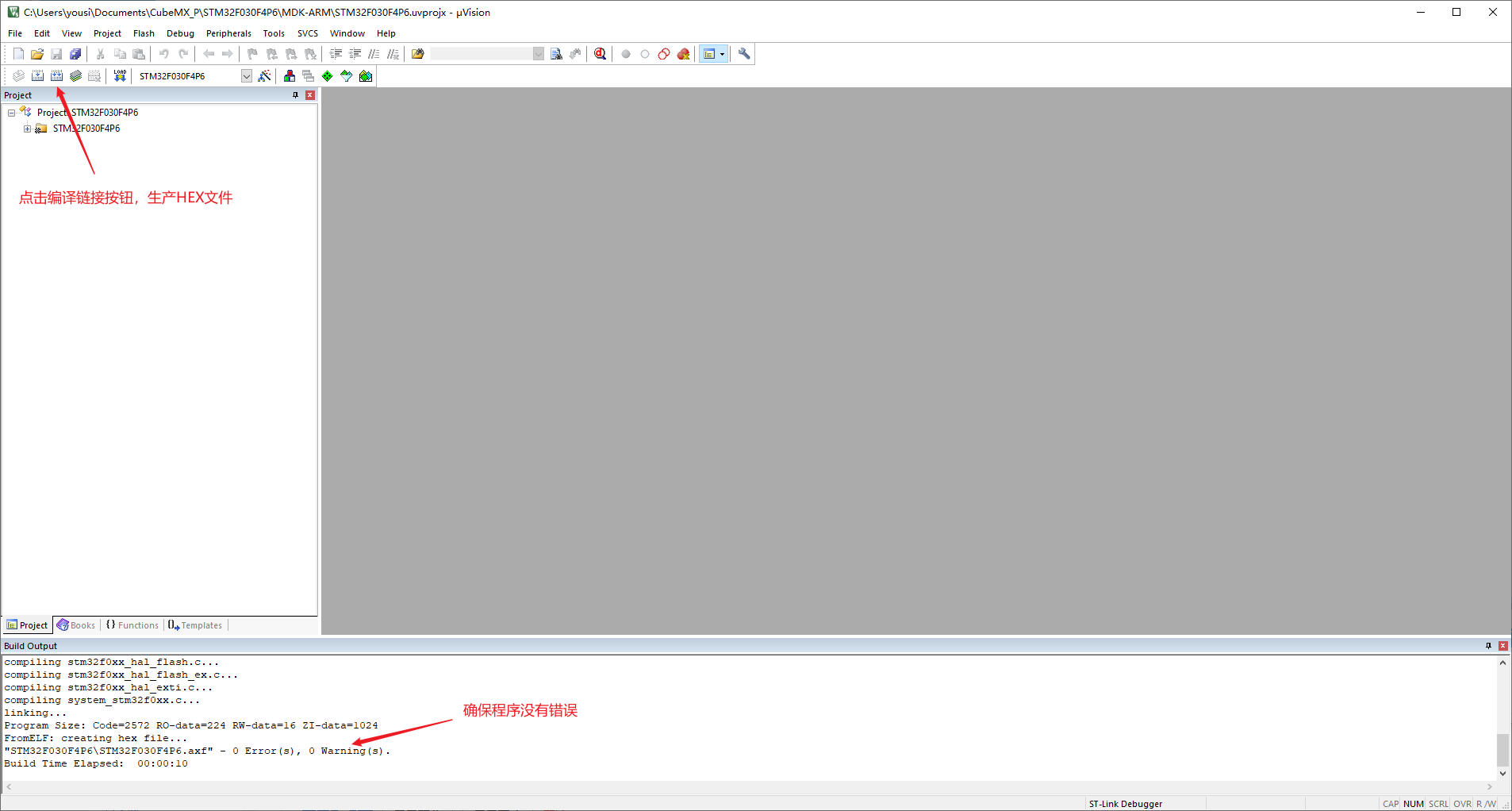Toggle pin on the Project panel

296,95
